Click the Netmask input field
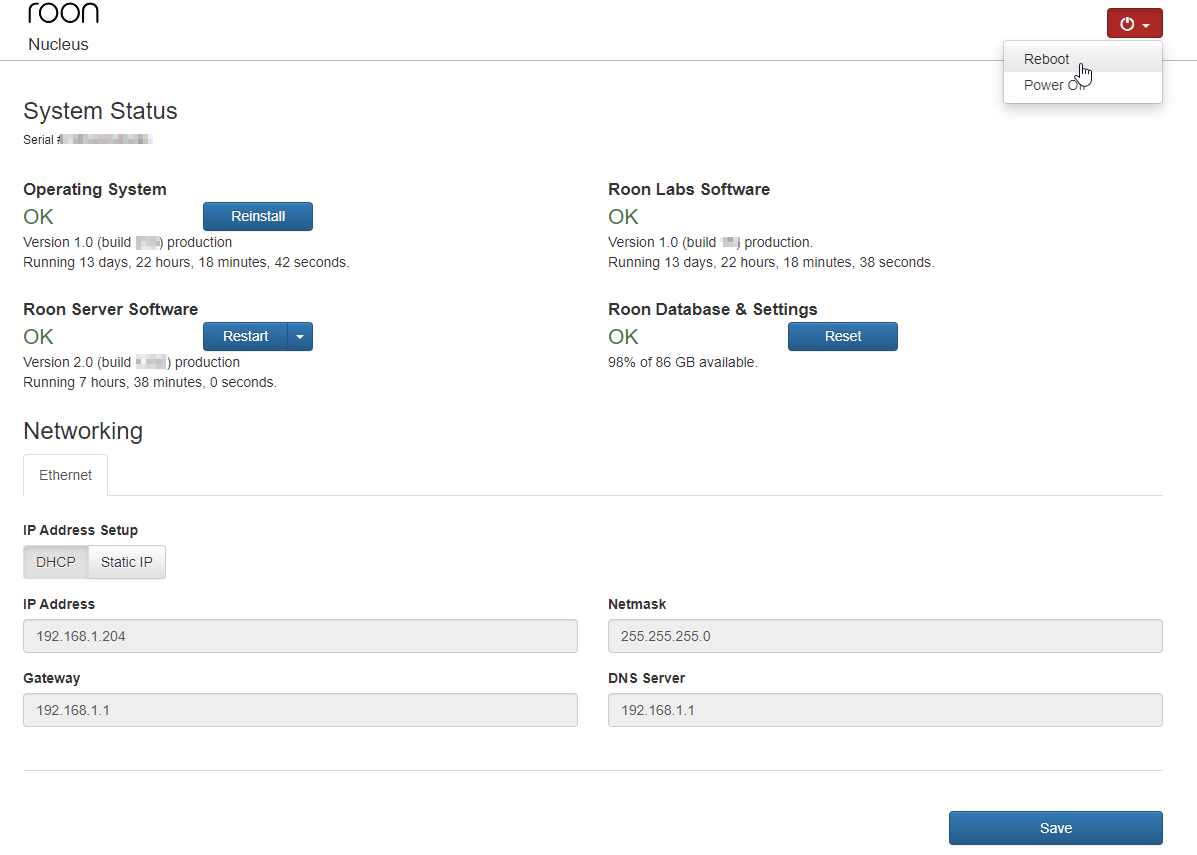Image resolution: width=1197 pixels, height=855 pixels. coord(885,636)
